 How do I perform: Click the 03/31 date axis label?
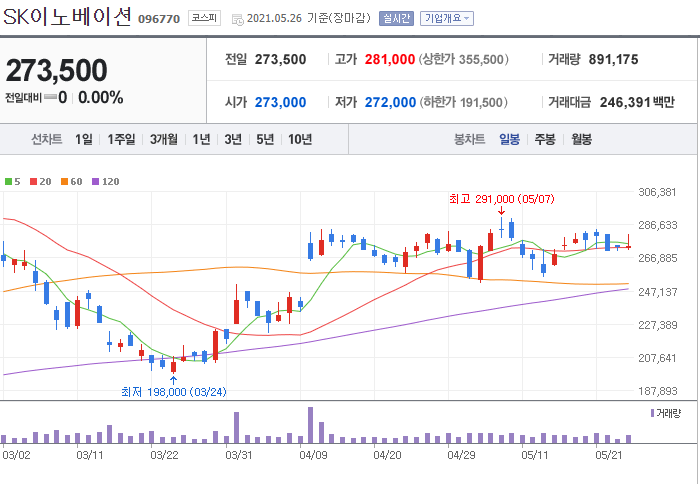click(x=238, y=455)
